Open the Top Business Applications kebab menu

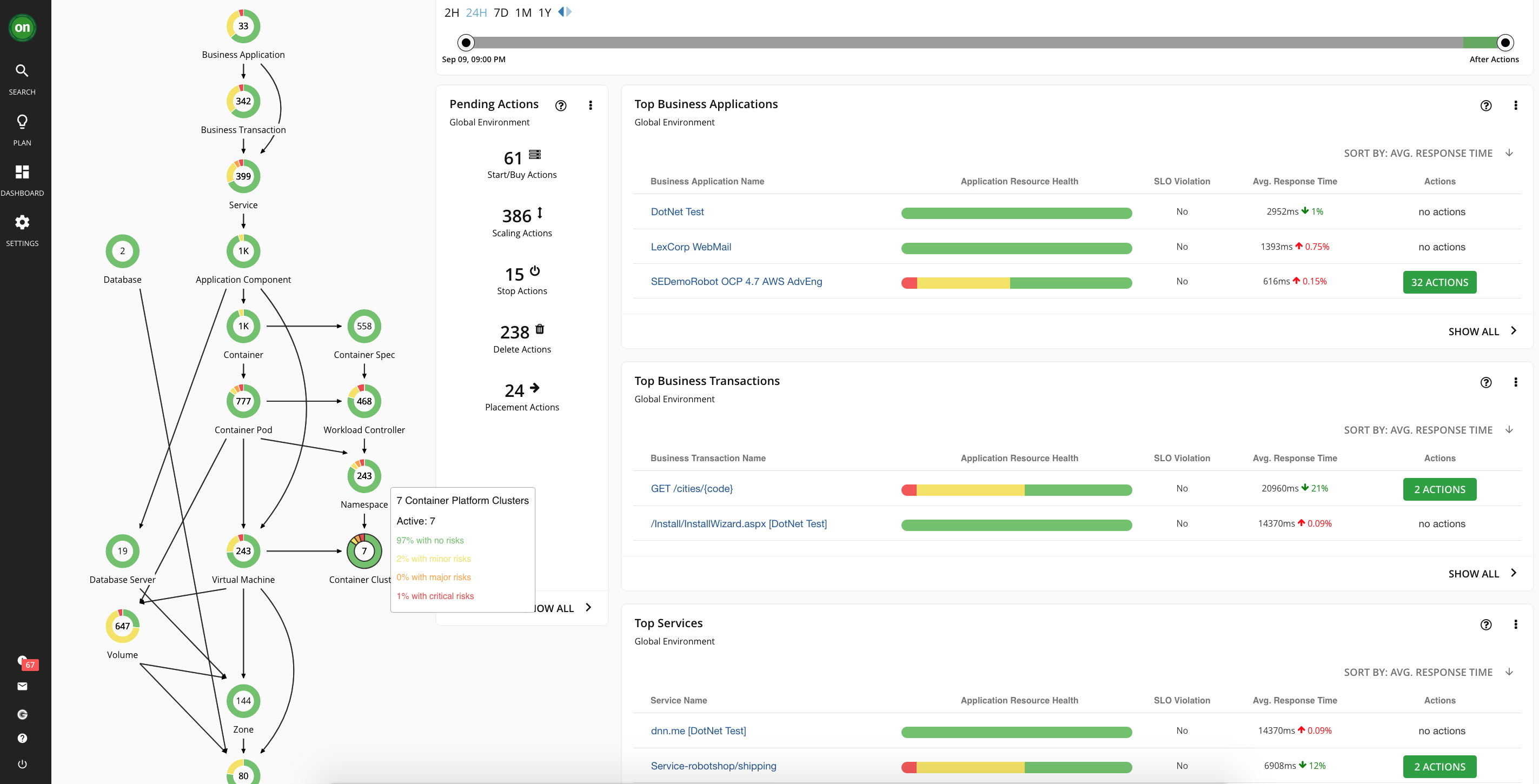1515,105
